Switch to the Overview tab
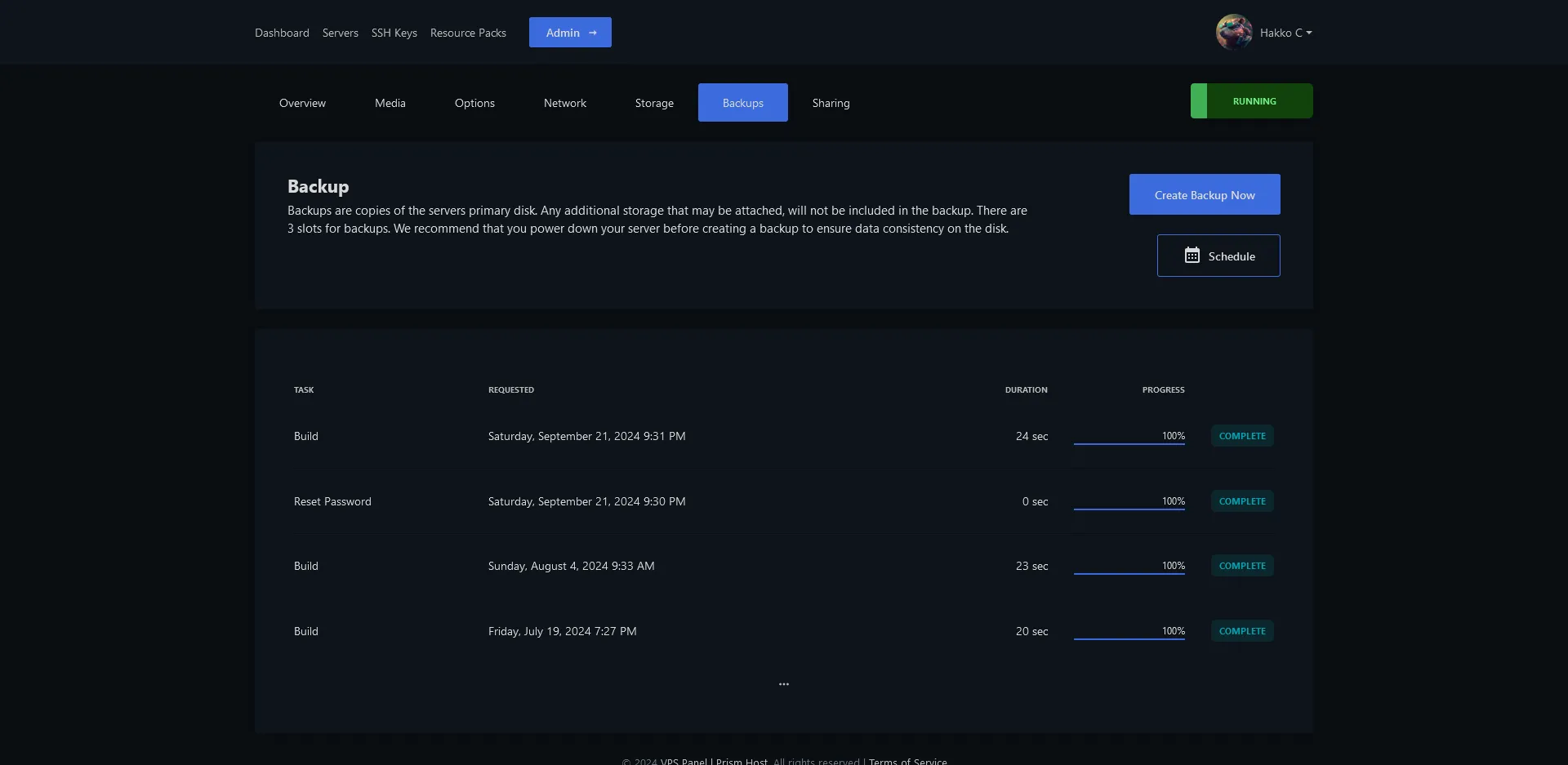 click(x=302, y=103)
